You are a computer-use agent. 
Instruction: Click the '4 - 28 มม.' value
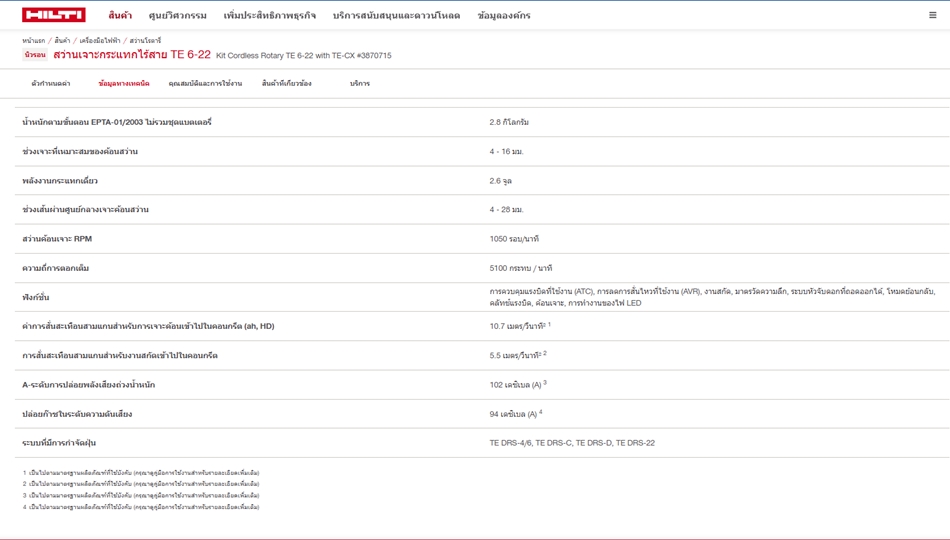pos(507,210)
